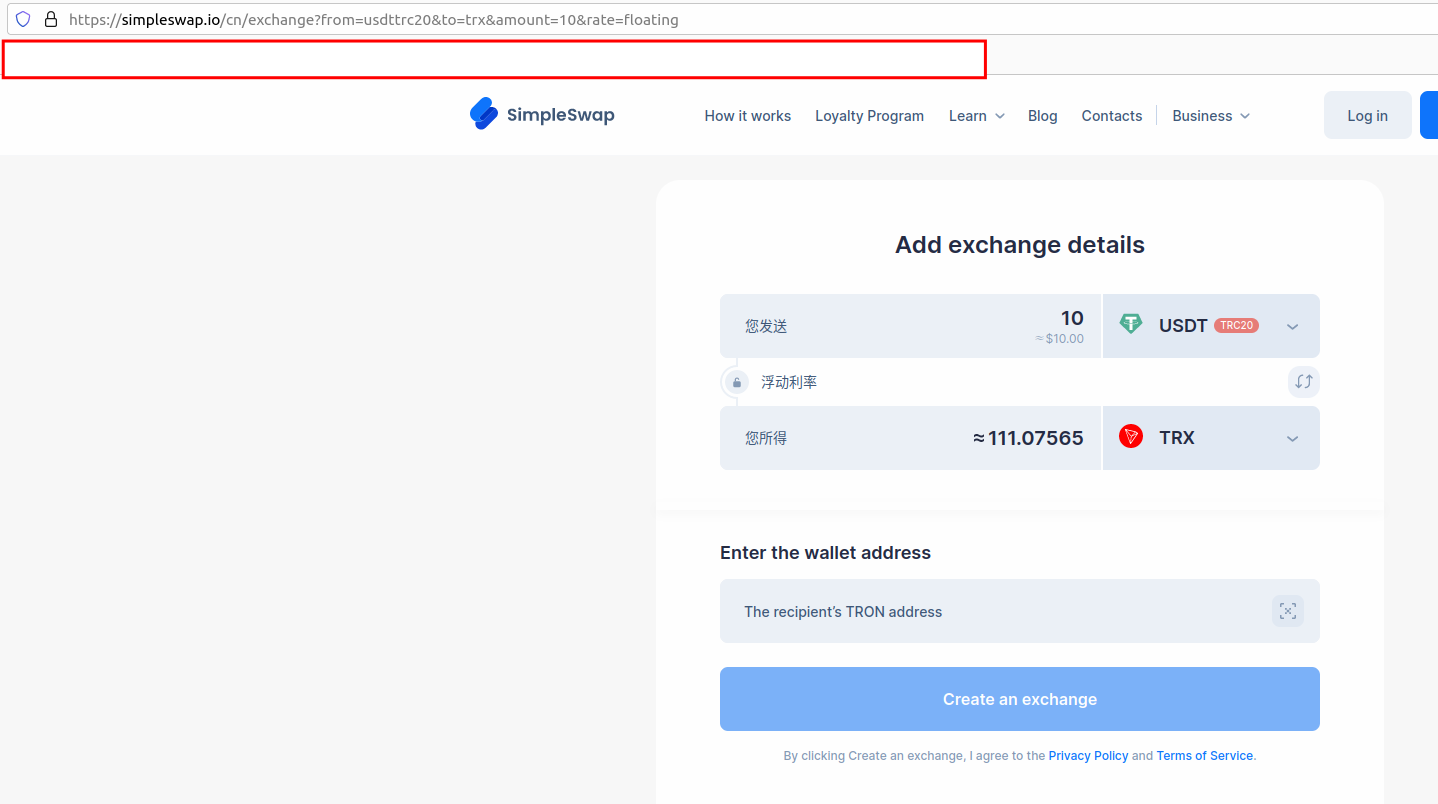Click the 浮动利率 floating rate label
The width and height of the screenshot is (1438, 804).
tap(789, 382)
